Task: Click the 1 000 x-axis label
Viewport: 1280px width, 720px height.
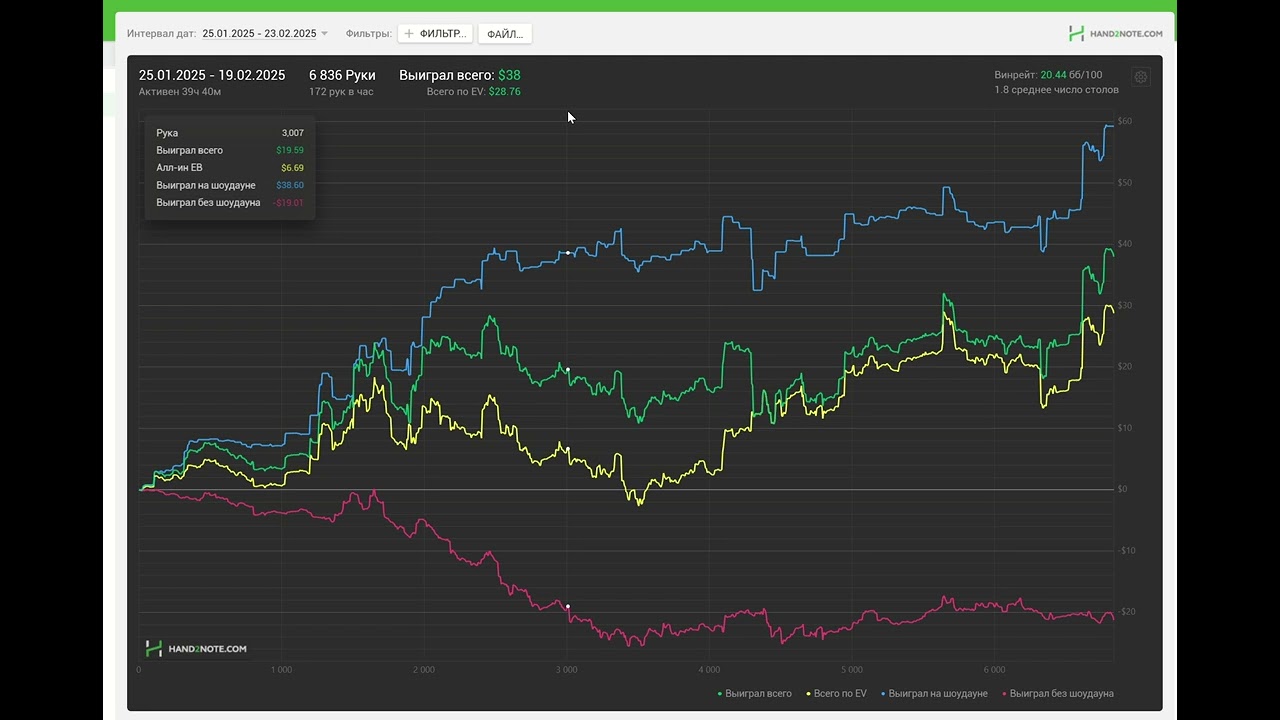Action: [281, 670]
